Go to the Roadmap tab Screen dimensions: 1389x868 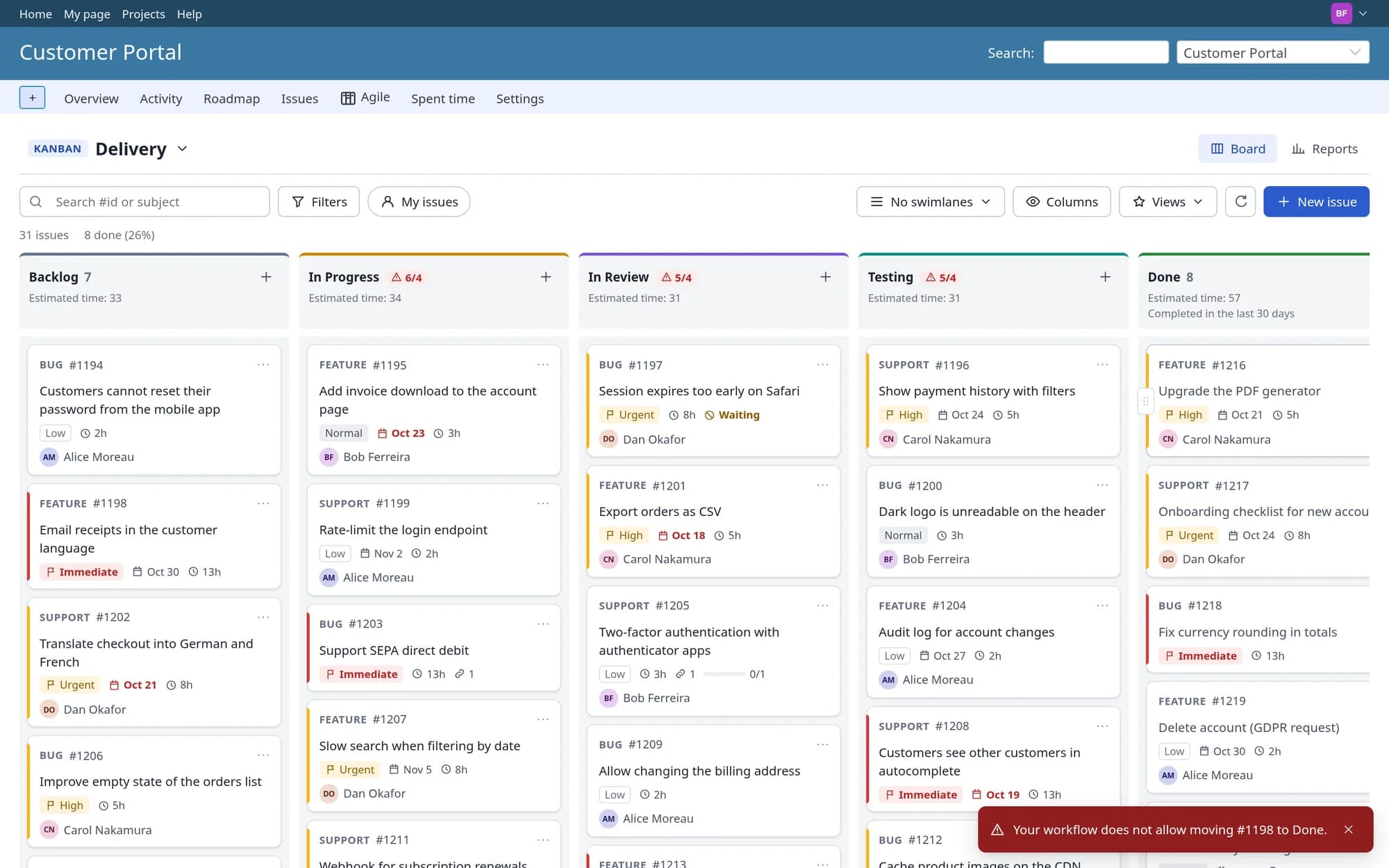click(x=231, y=99)
